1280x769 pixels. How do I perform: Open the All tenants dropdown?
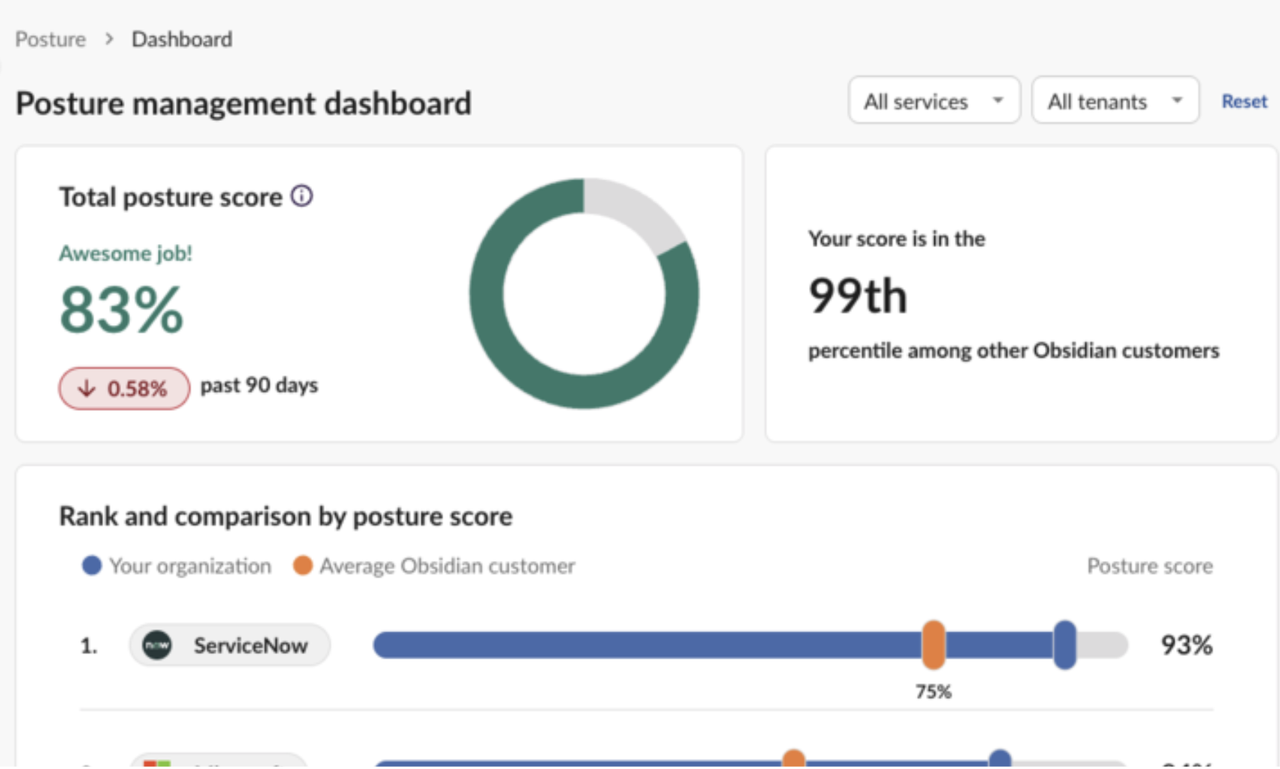[x=1115, y=101]
